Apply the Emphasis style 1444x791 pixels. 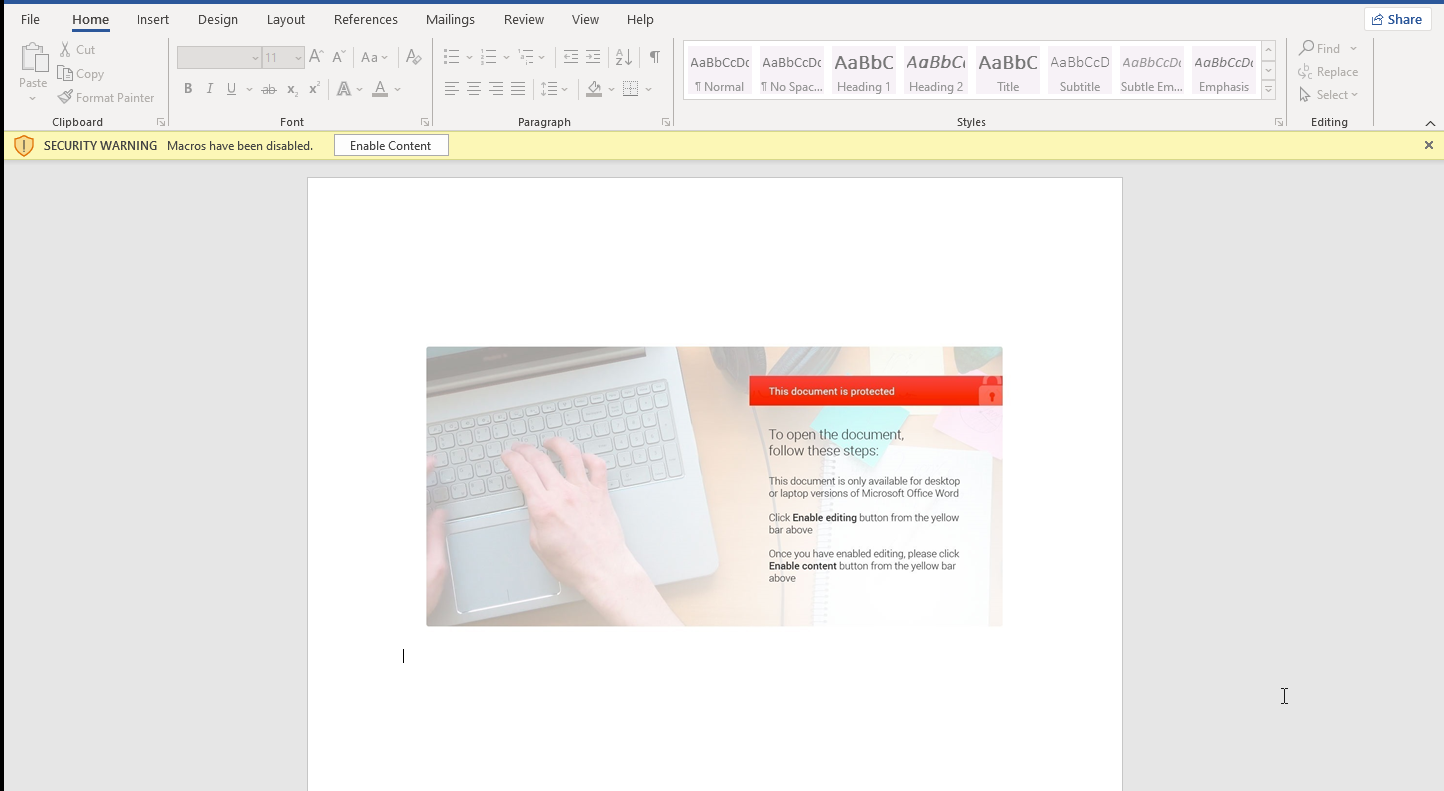[1224, 70]
